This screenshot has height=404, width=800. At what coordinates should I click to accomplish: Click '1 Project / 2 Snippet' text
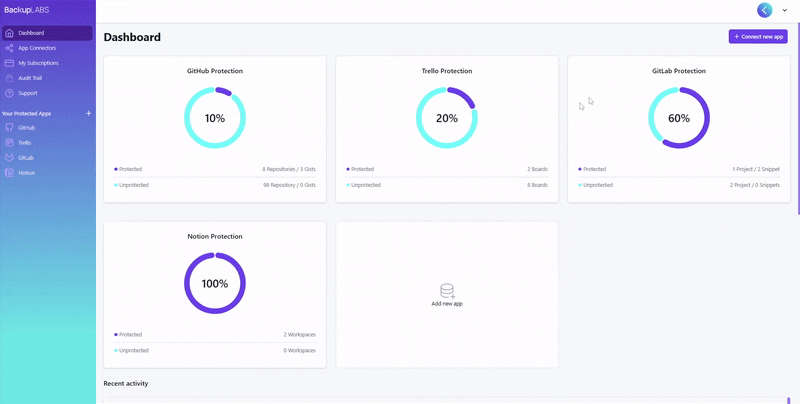756,169
